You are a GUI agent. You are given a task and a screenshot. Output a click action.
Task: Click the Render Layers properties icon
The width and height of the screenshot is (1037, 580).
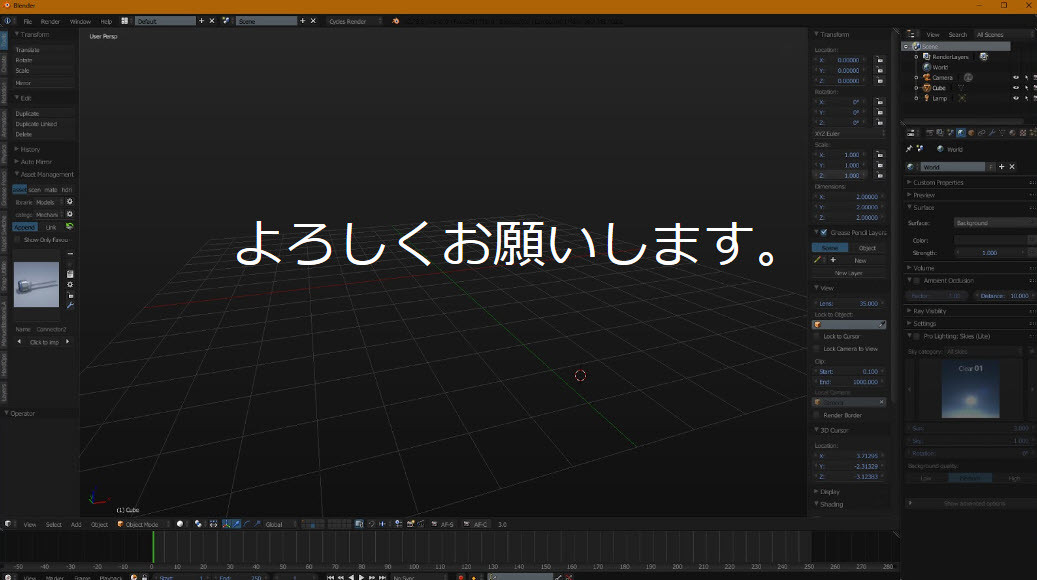[x=940, y=133]
